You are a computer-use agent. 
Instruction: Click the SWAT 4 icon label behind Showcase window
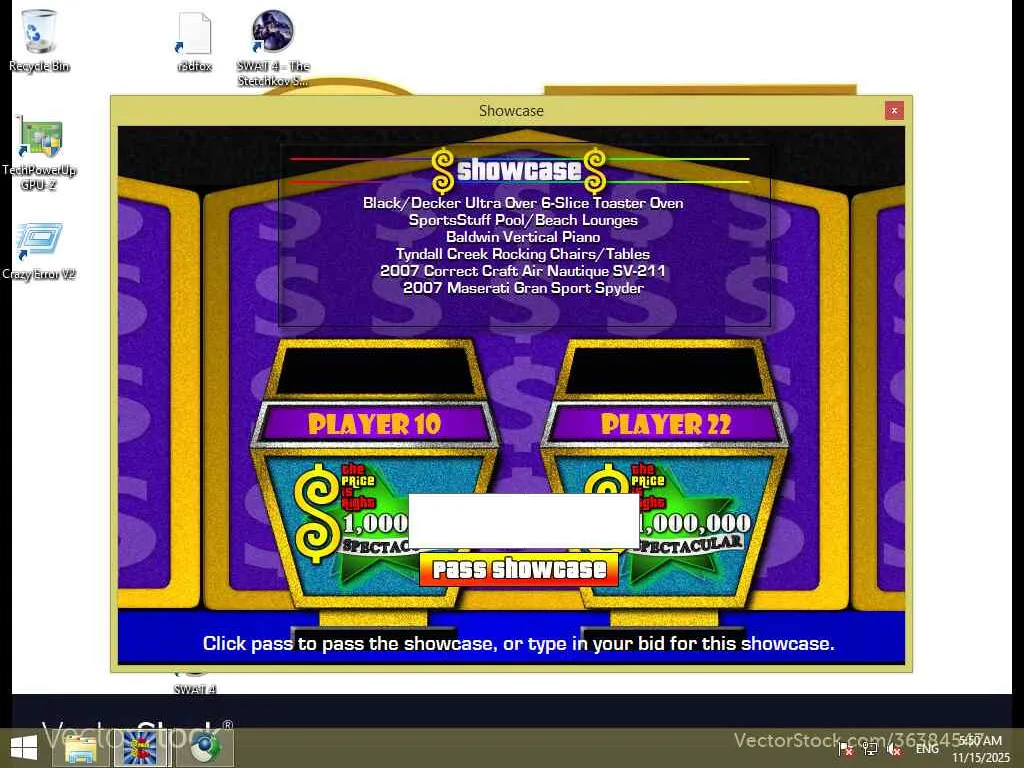195,689
